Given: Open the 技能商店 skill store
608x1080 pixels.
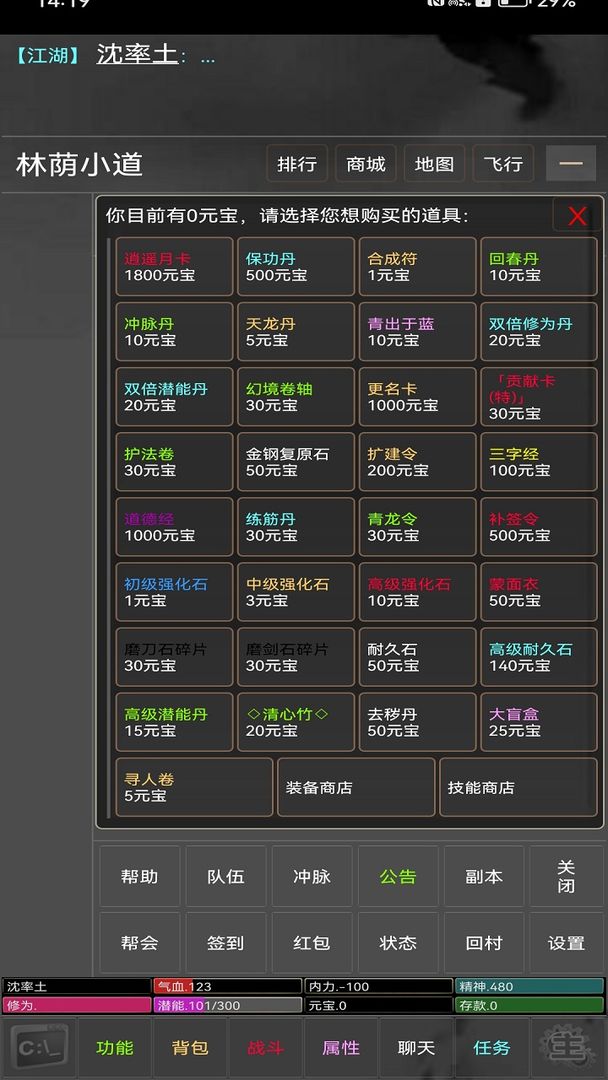Looking at the screenshot, I should 517,787.
